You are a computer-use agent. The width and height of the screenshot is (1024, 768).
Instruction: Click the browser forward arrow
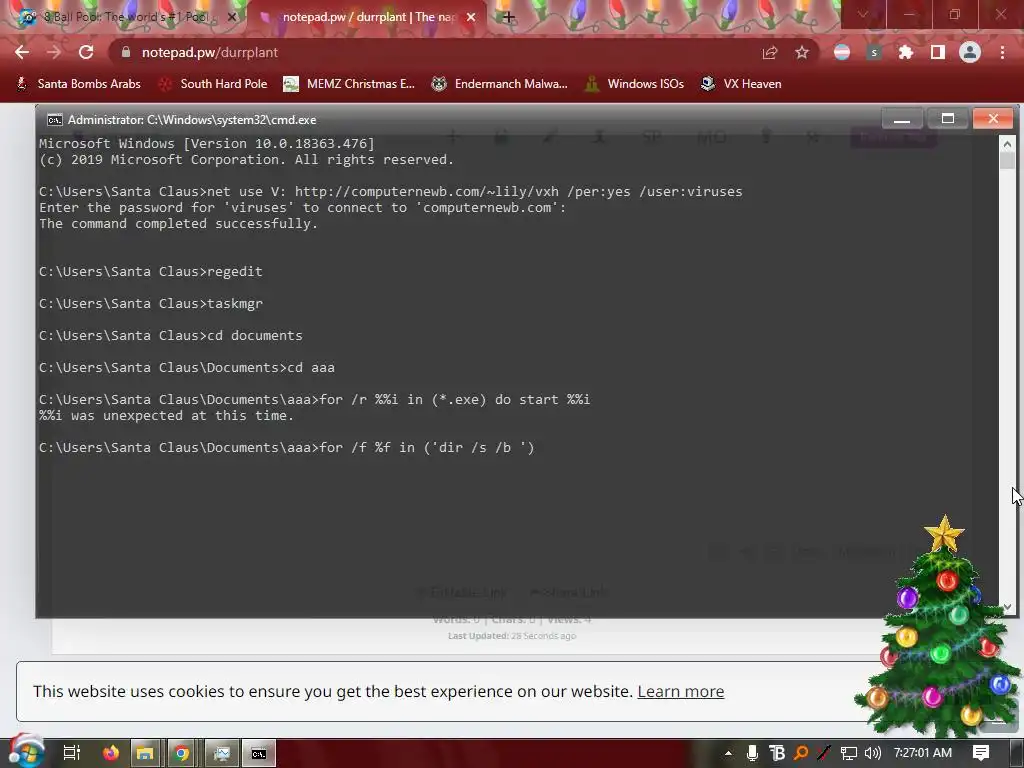click(x=54, y=52)
